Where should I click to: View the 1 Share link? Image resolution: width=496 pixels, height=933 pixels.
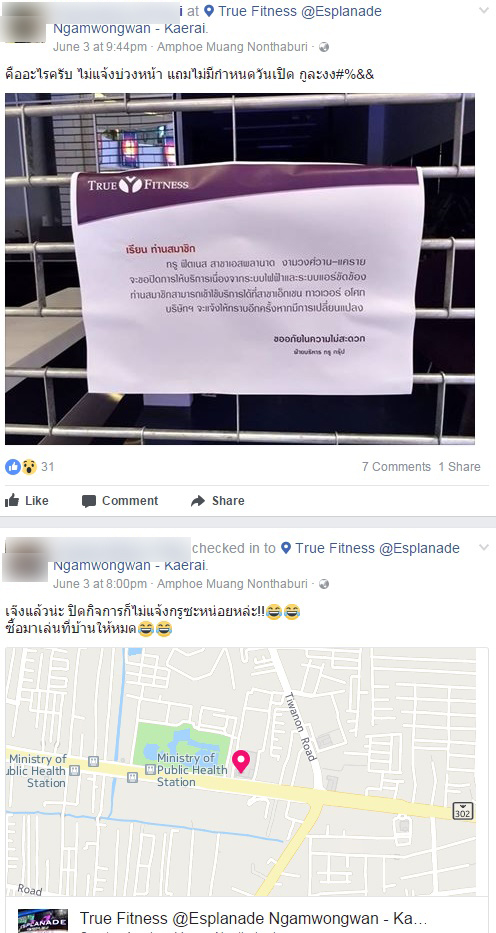pos(460,467)
